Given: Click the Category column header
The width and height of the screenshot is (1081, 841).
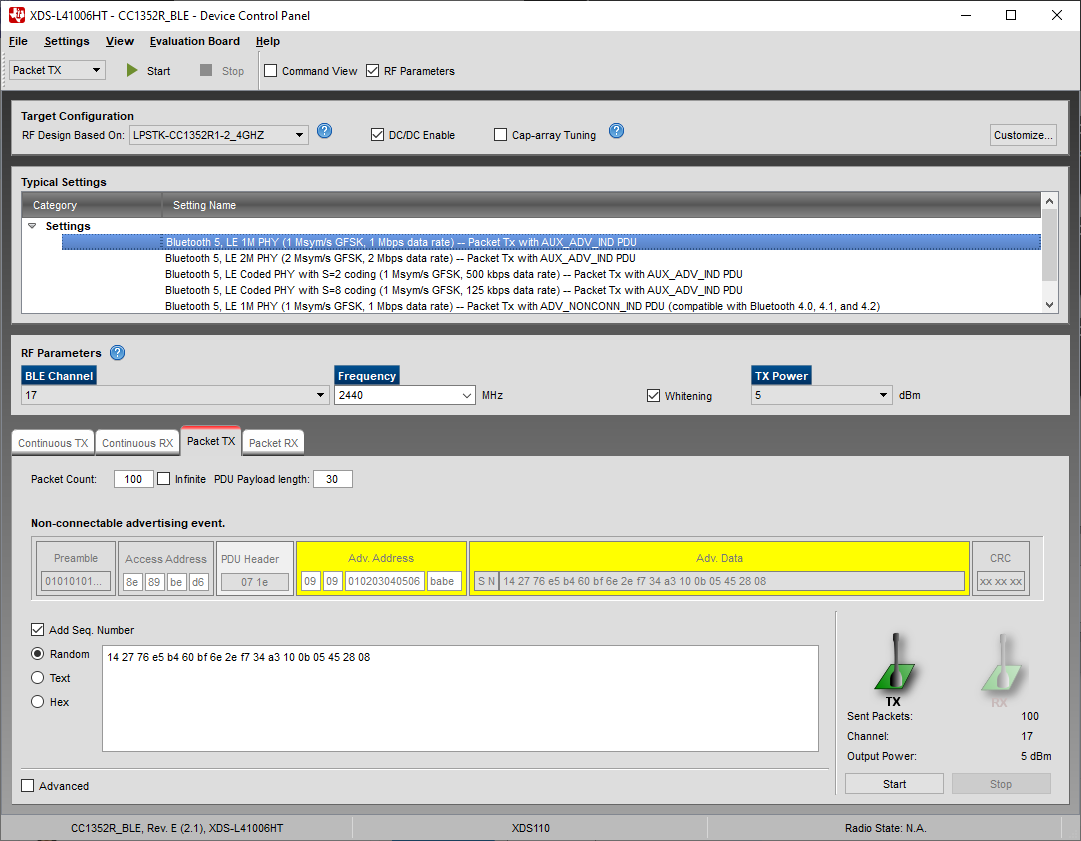Looking at the screenshot, I should [x=92, y=205].
